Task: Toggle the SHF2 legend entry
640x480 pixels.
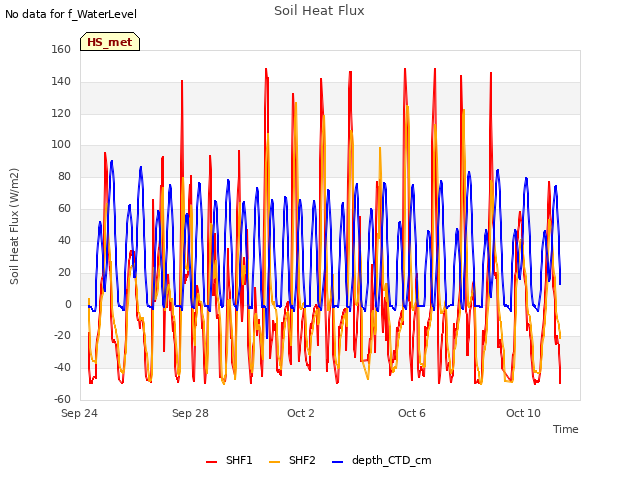Action: [x=292, y=460]
